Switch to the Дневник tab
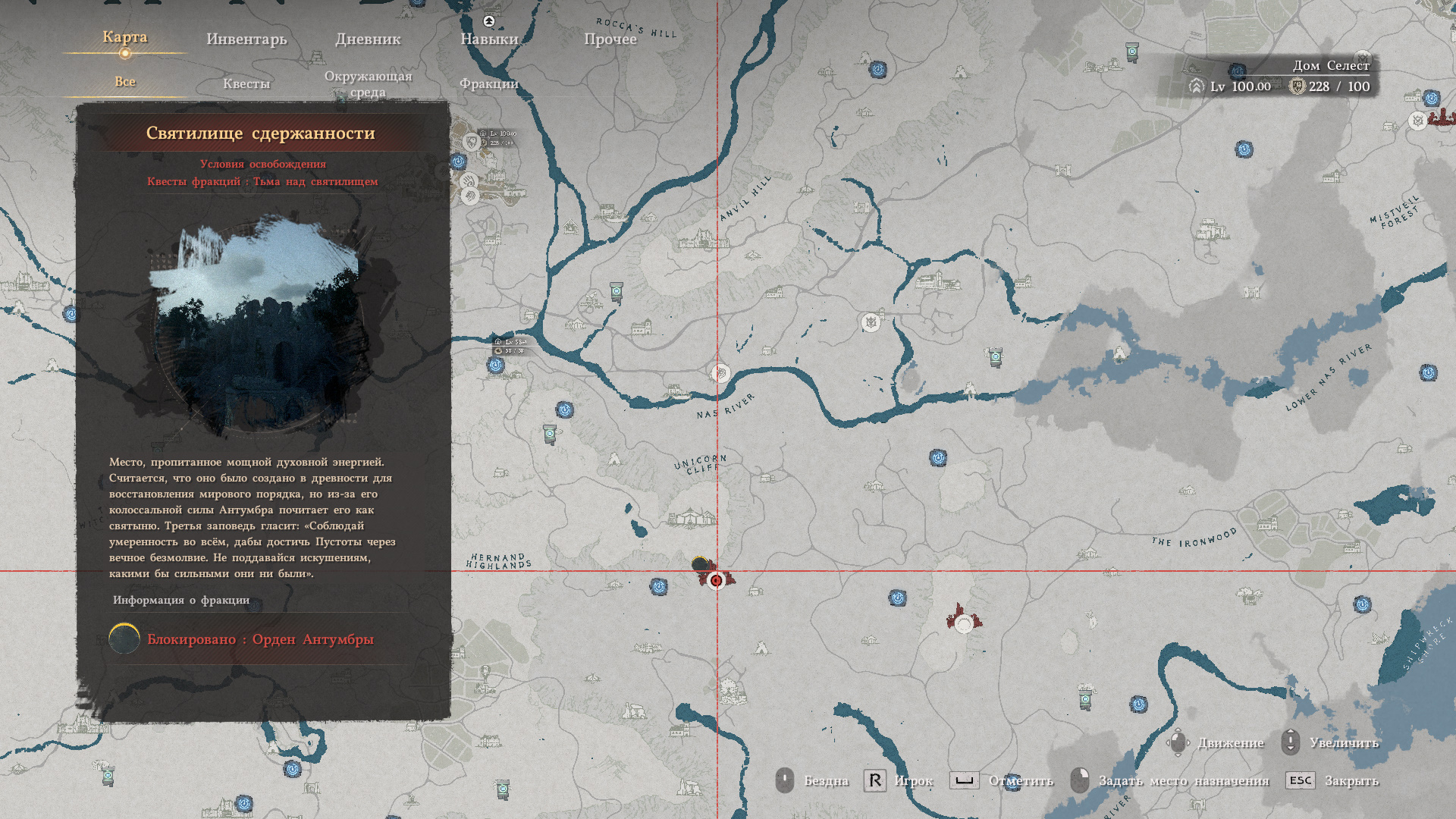1456x819 pixels. click(368, 39)
